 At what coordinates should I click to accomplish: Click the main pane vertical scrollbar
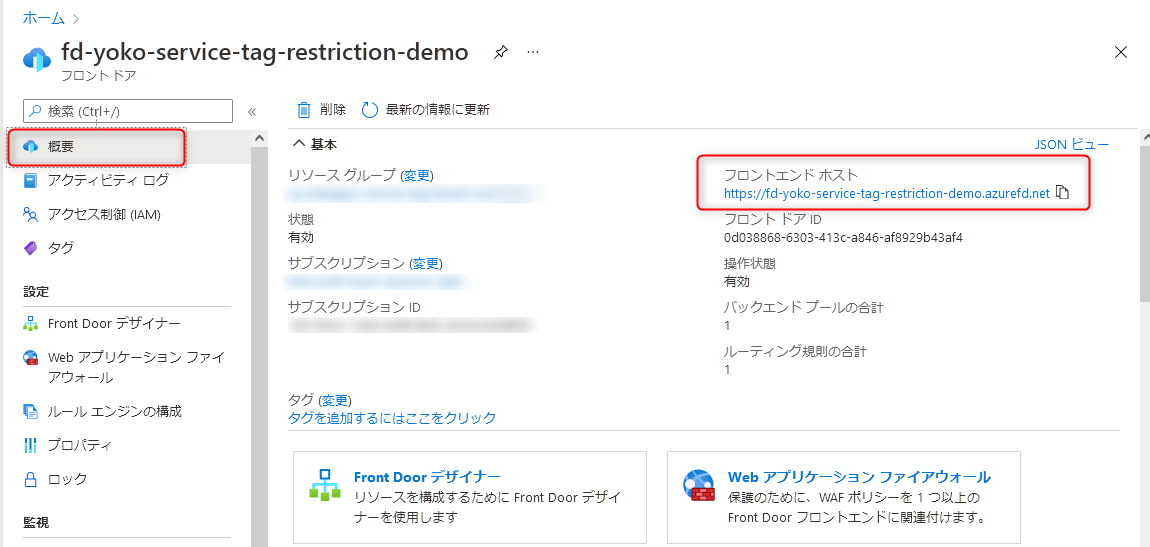pyautogui.click(x=1144, y=224)
